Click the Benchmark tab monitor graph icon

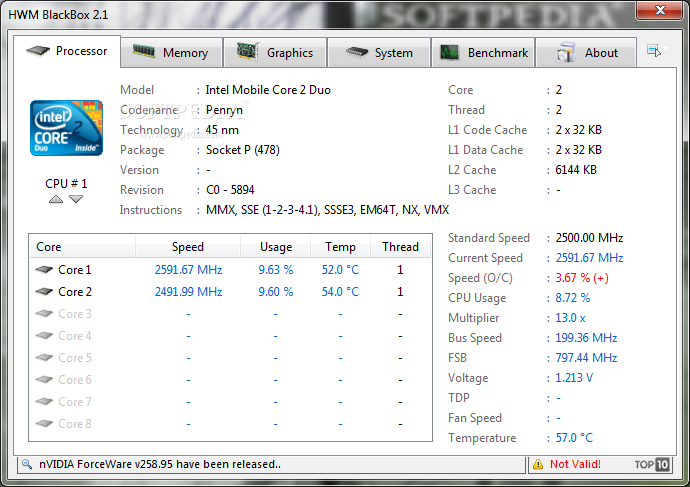pos(449,53)
